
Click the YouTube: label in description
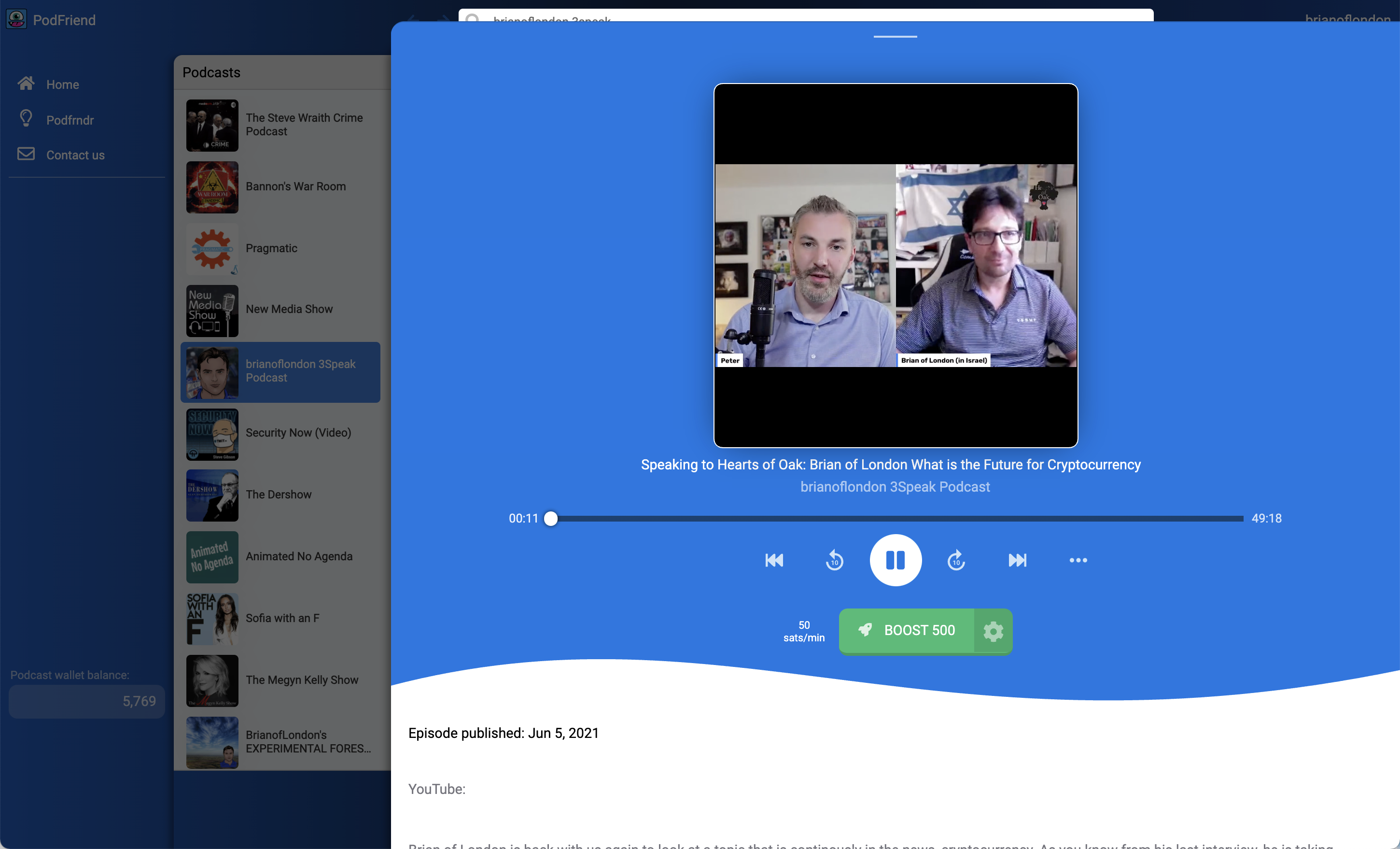[x=437, y=789]
